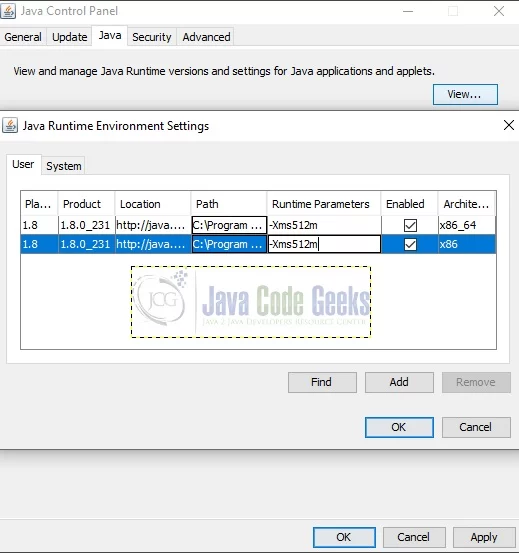Click the Add button
Viewport: 519px width, 553px height.
tap(399, 382)
